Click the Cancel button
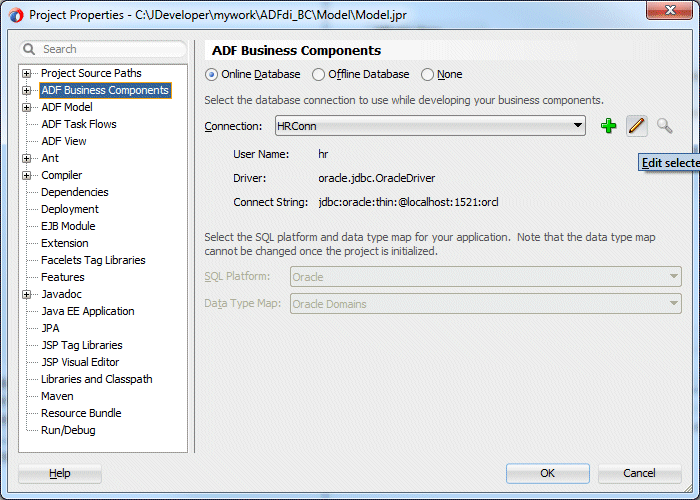Viewport: 700px width, 500px height. click(639, 473)
